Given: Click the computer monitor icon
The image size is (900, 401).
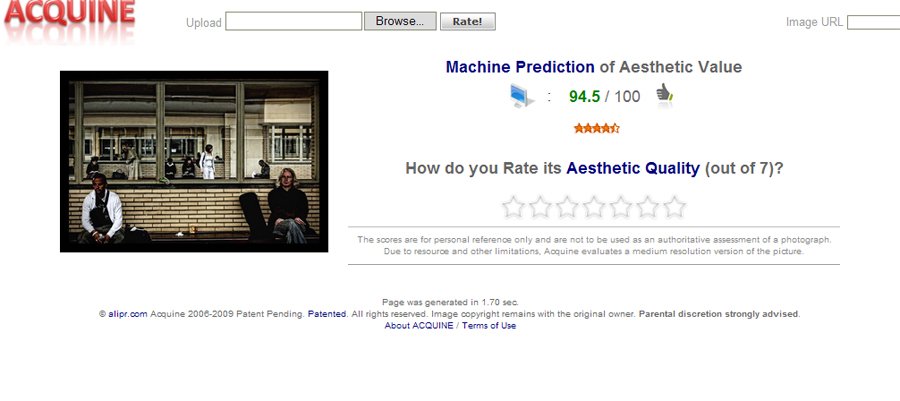Looking at the screenshot, I should coord(522,96).
